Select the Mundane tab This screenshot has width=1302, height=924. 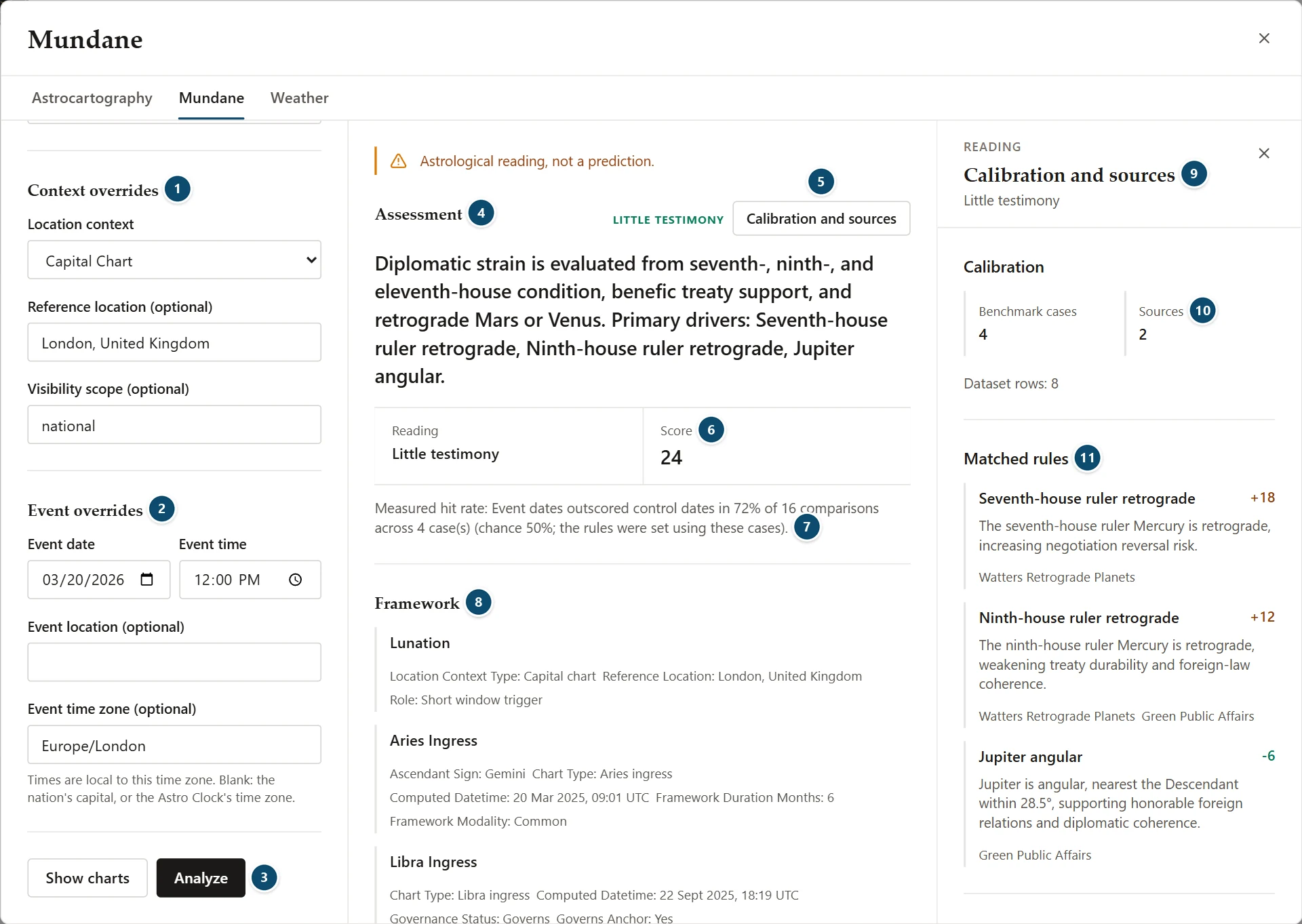pyautogui.click(x=212, y=98)
